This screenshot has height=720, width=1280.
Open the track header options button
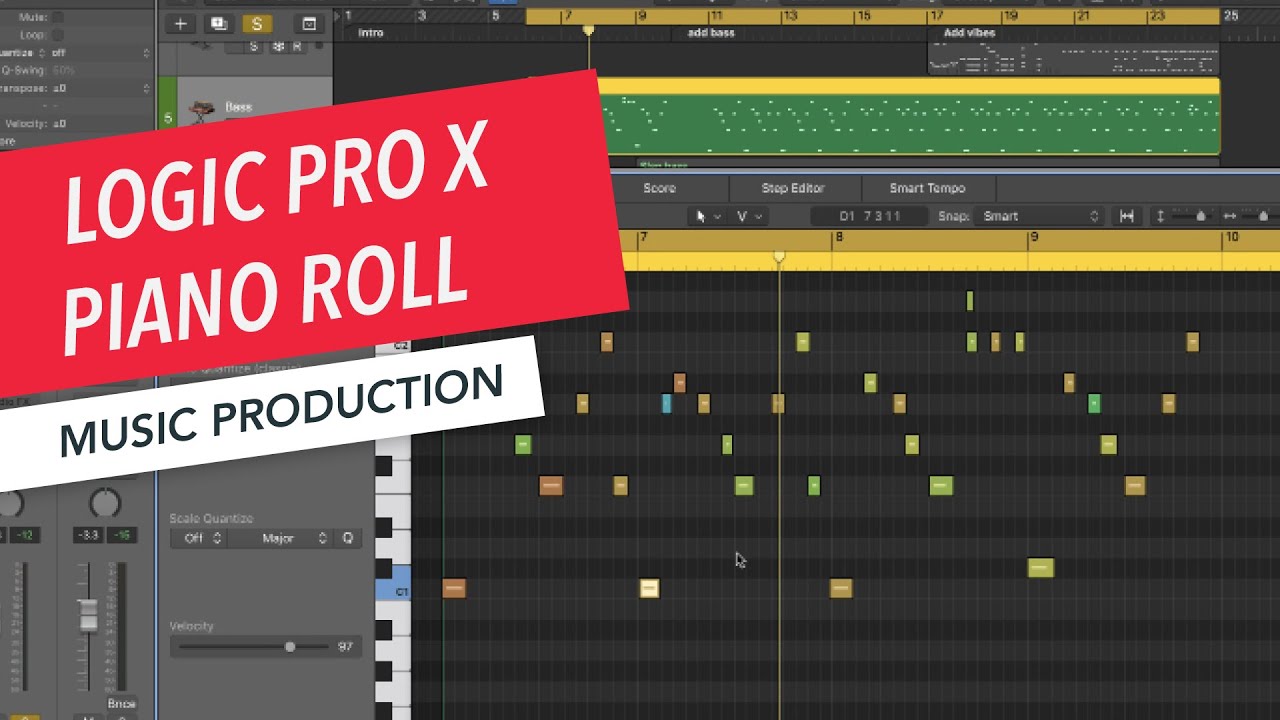[309, 24]
